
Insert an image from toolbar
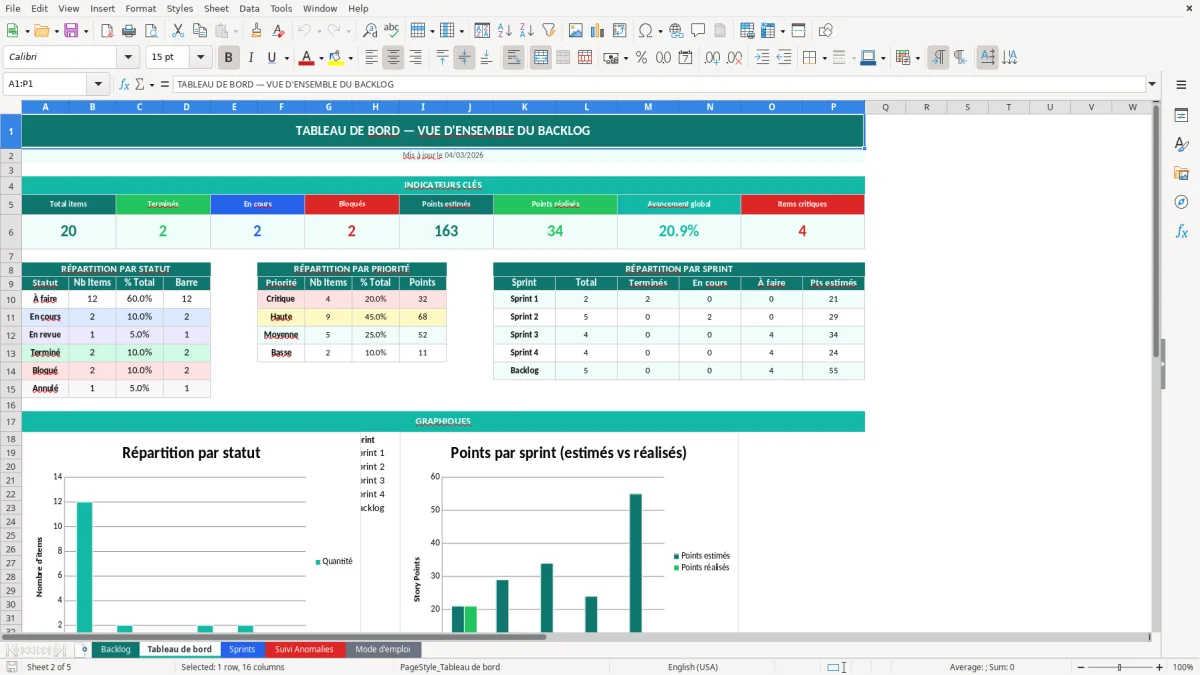tap(576, 31)
